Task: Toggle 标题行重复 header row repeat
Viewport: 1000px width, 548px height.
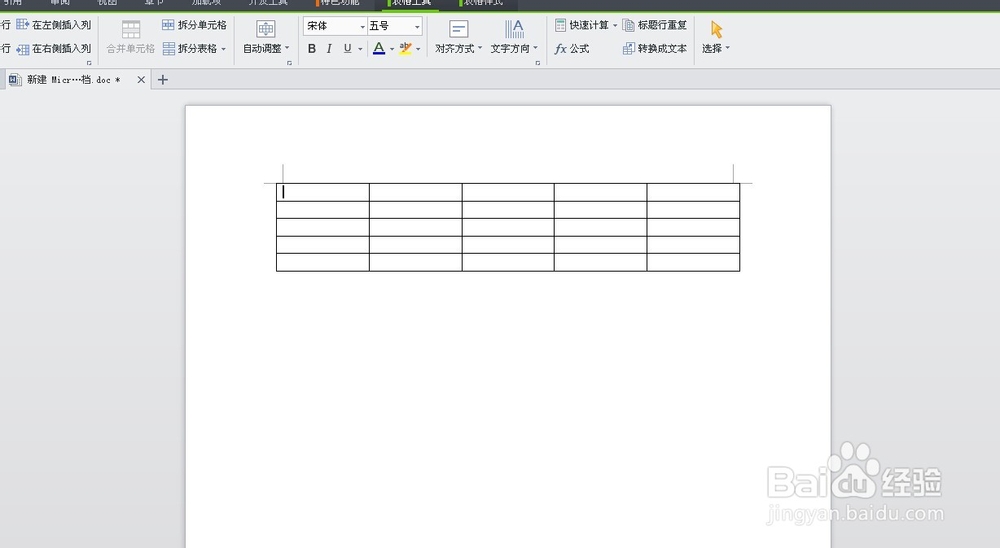Action: point(655,25)
